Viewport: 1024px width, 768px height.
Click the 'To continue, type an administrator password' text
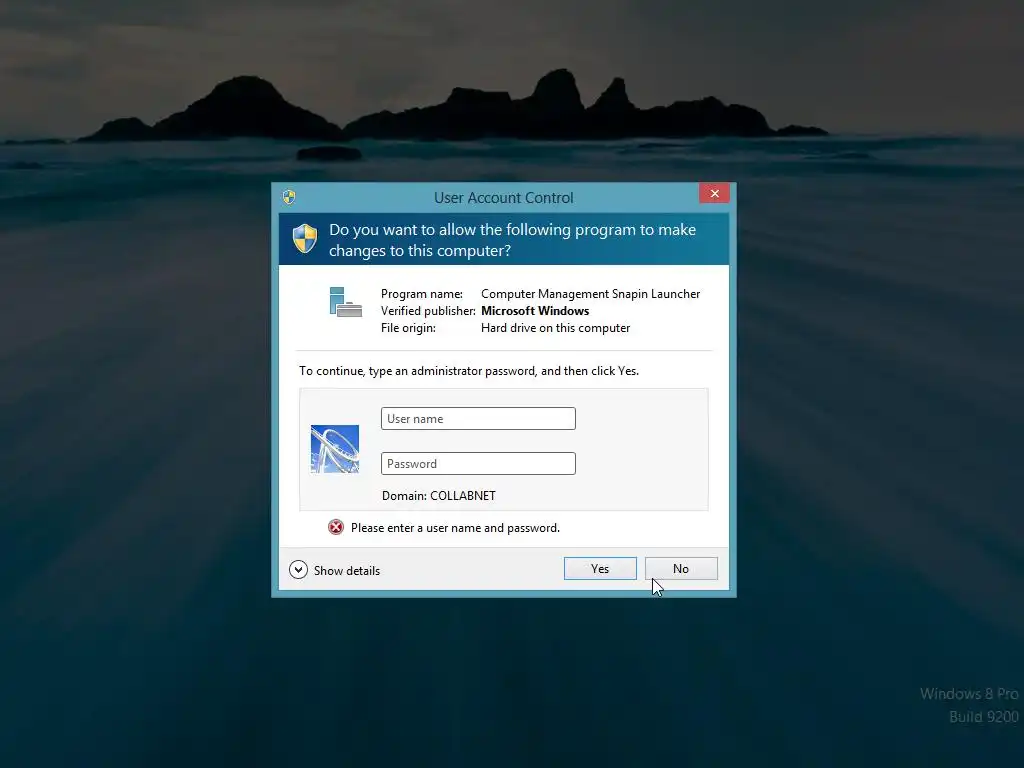pos(469,371)
